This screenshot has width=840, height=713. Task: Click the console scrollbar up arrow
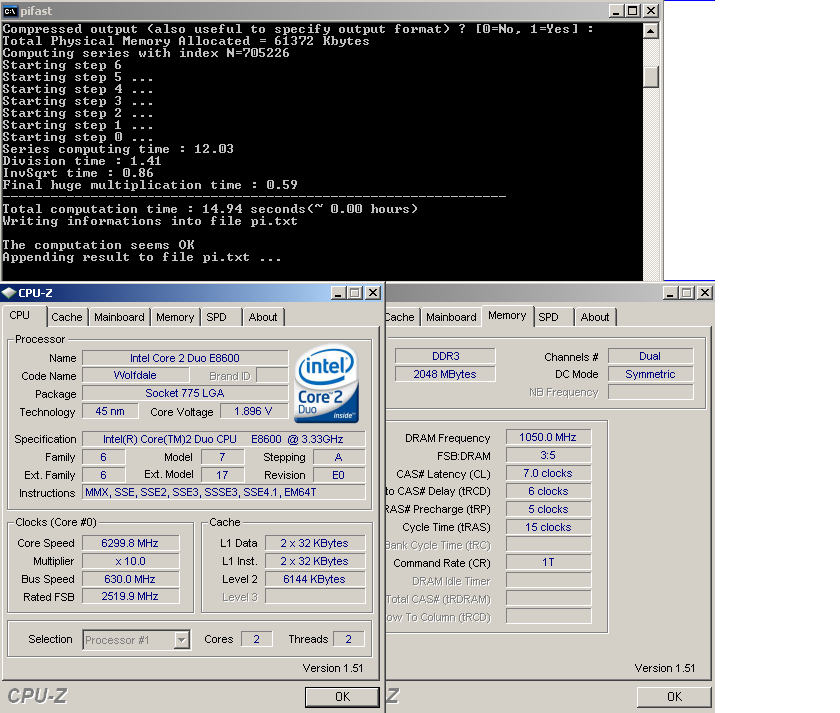650,31
